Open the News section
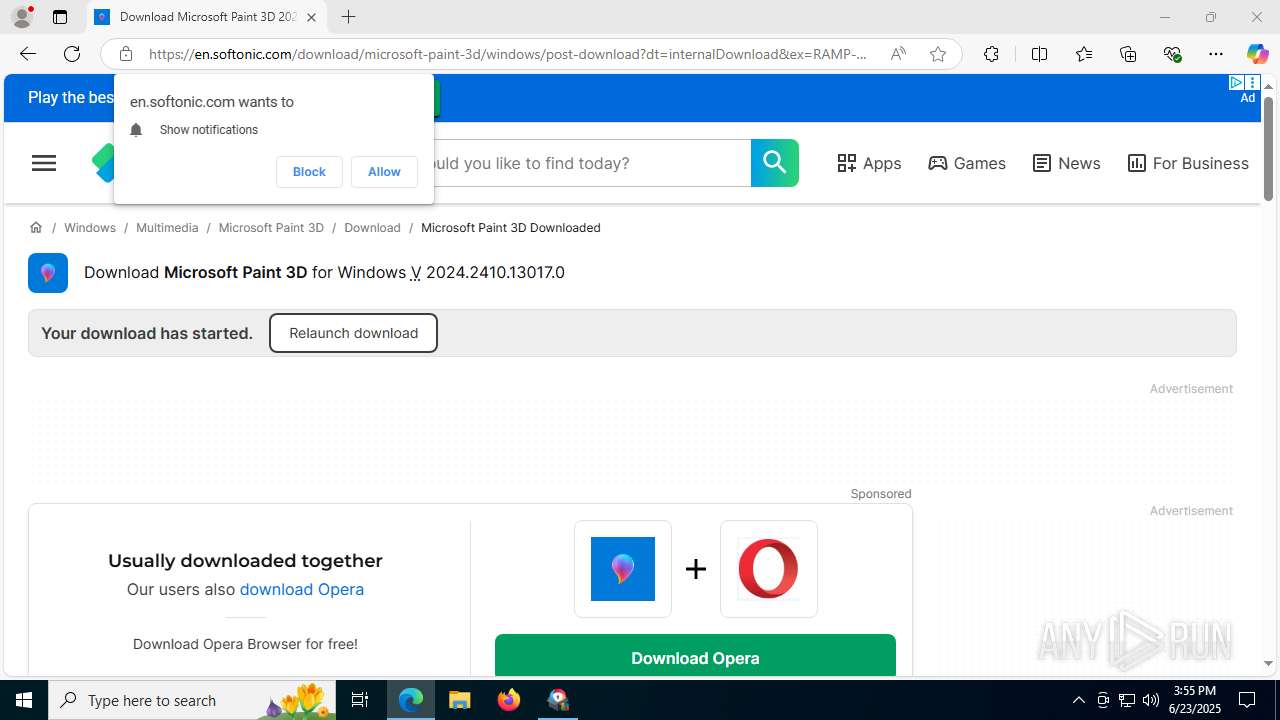 (x=1066, y=163)
